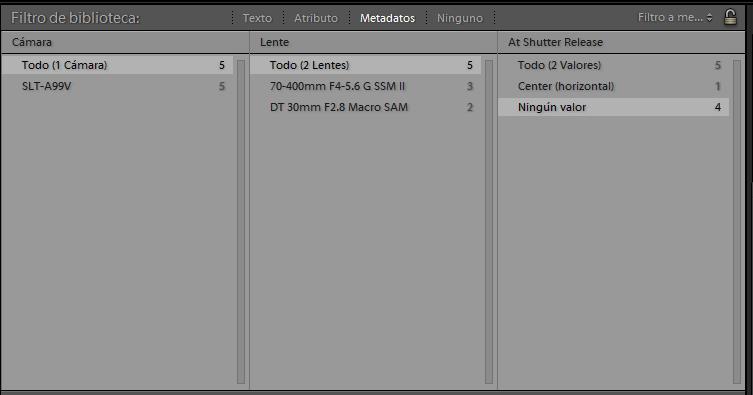
Task: Filter by Center (horizontal) value
Action: (613, 86)
